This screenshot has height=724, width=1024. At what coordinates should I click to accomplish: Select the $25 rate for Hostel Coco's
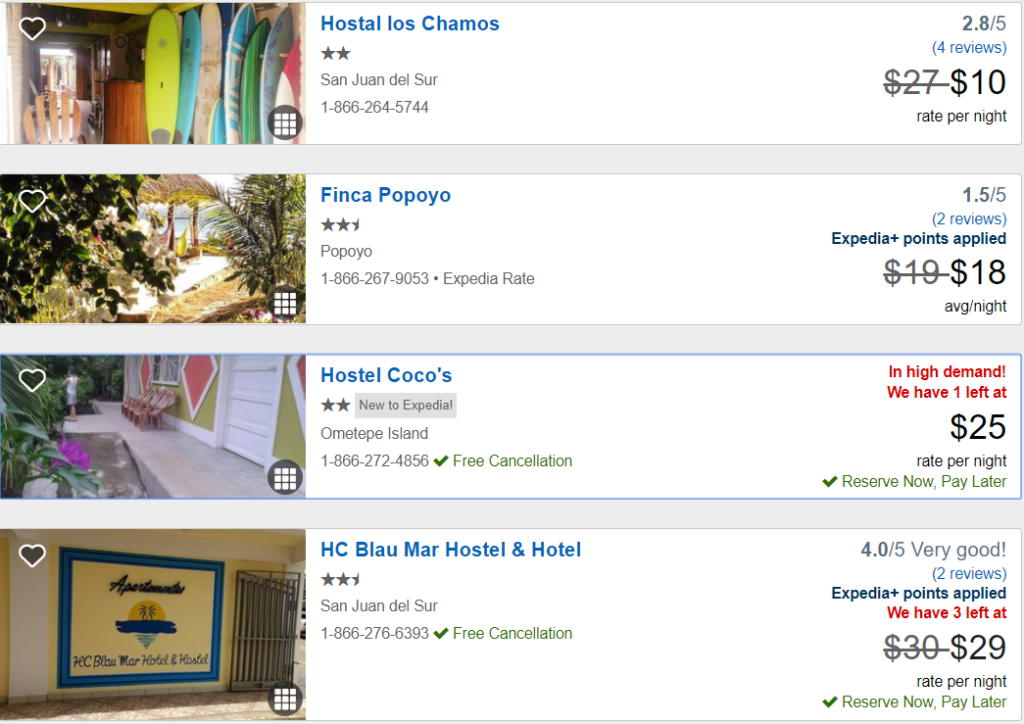tap(978, 428)
